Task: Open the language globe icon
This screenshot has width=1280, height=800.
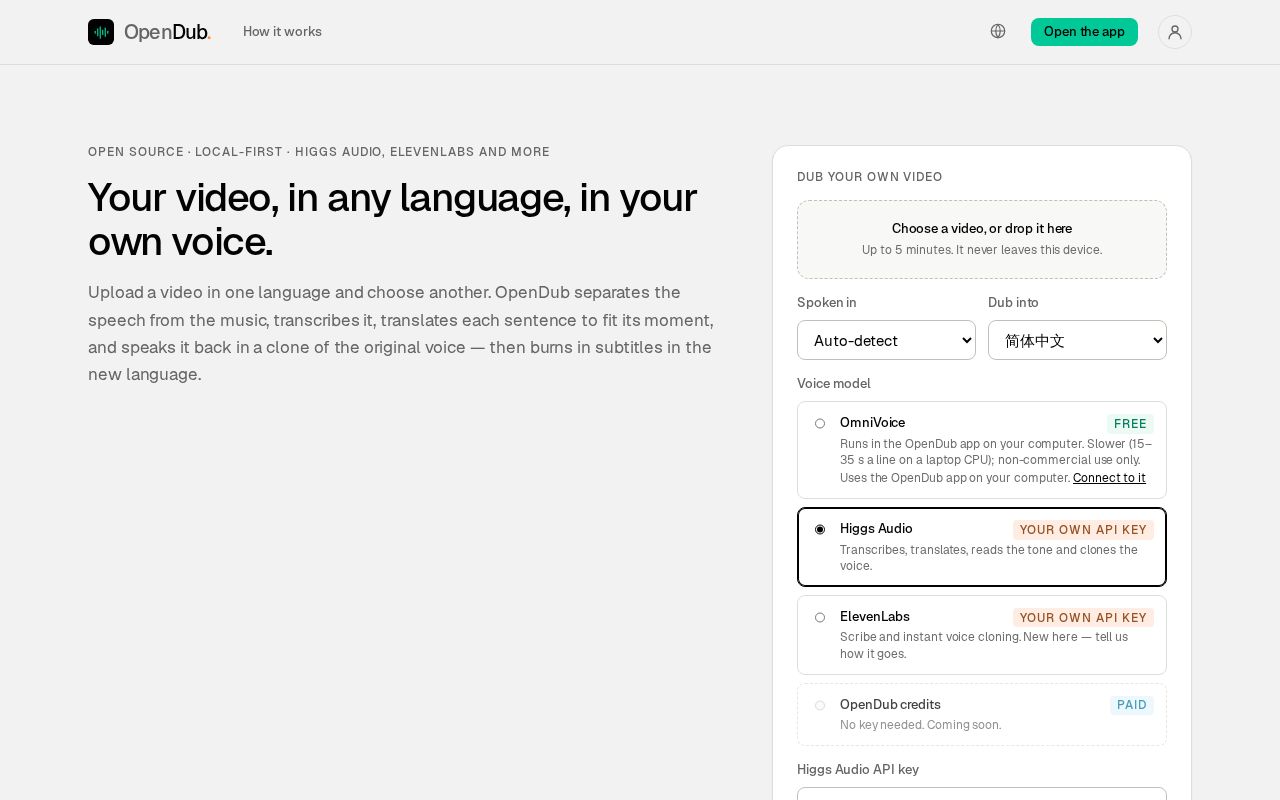Action: 998,31
